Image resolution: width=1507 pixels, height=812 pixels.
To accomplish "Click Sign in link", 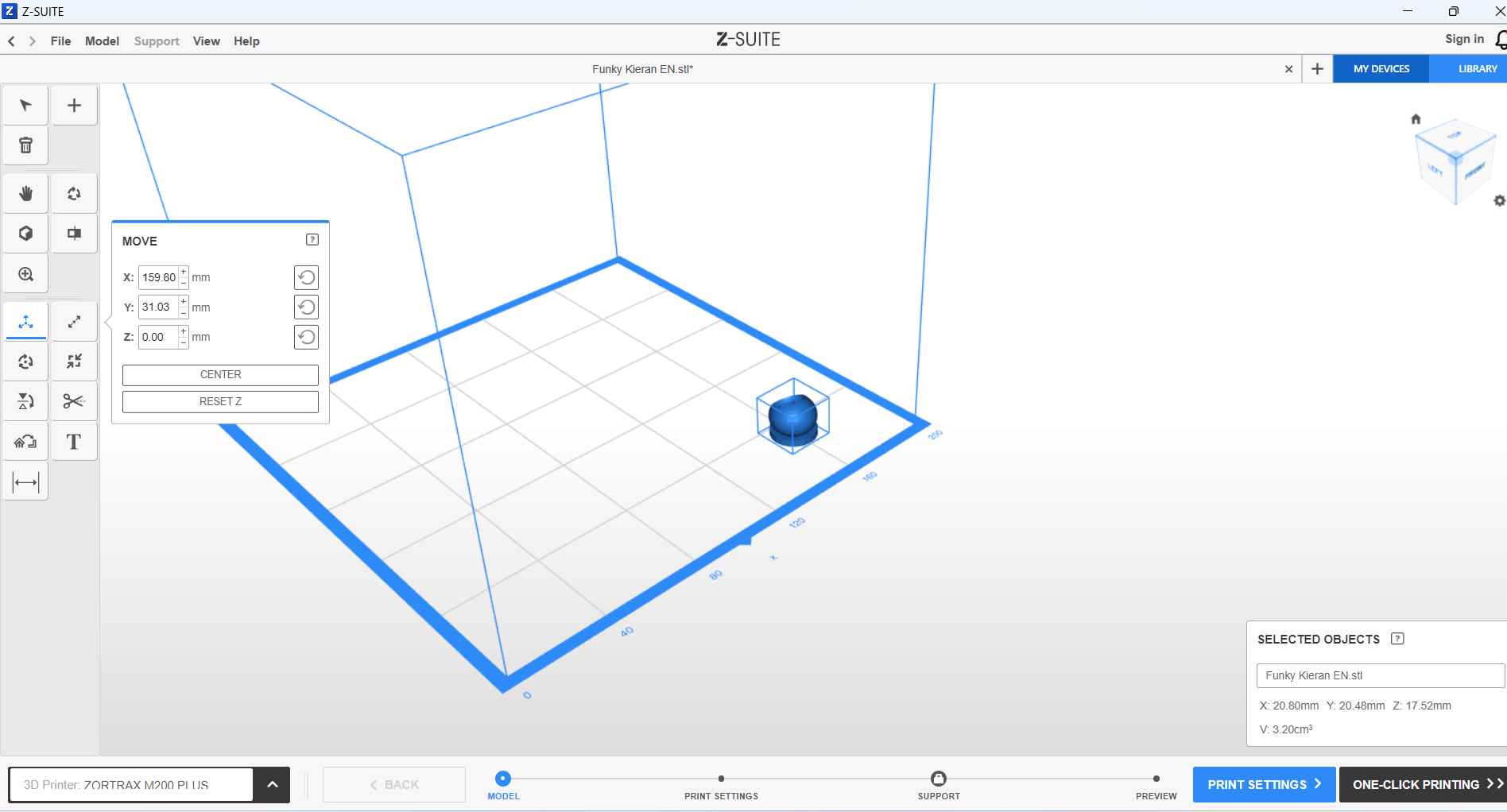I will point(1464,39).
